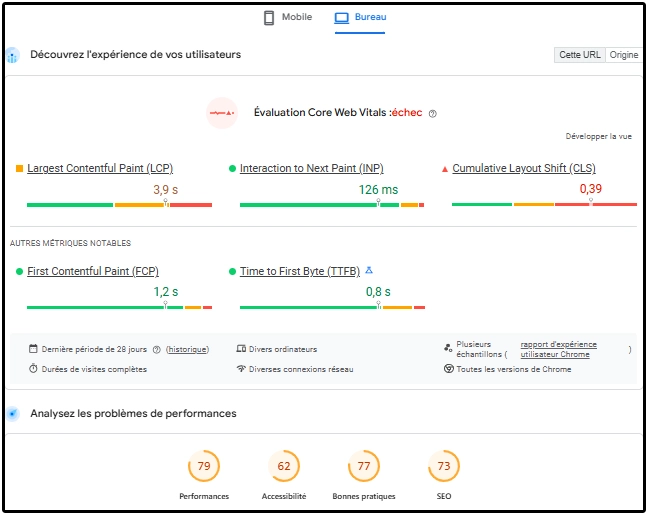Expand the view with Développer la vue
Screen dimensions: 647x515
pyautogui.click(x=598, y=136)
